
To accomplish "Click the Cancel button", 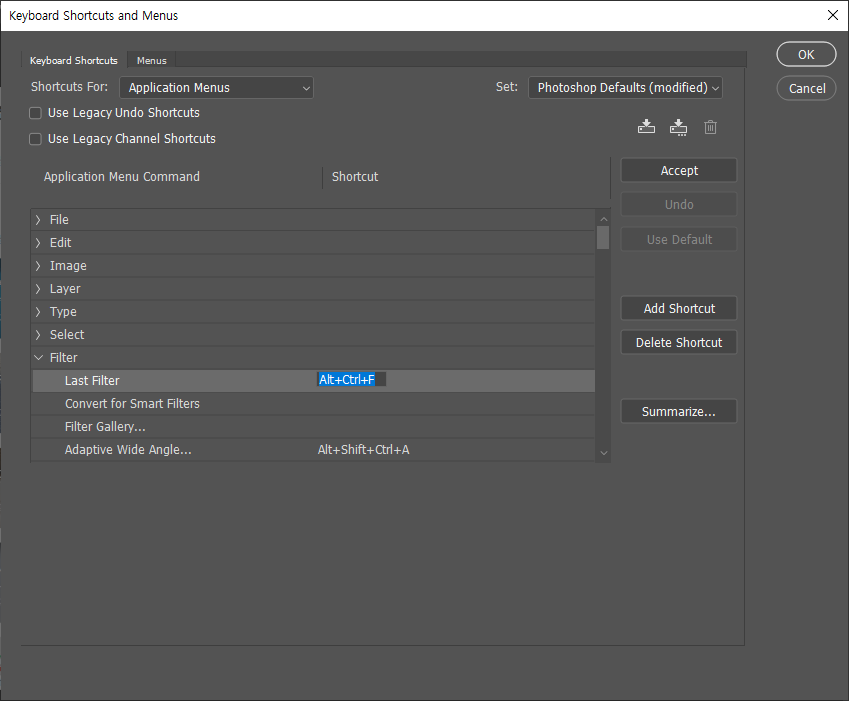I will coord(806,88).
